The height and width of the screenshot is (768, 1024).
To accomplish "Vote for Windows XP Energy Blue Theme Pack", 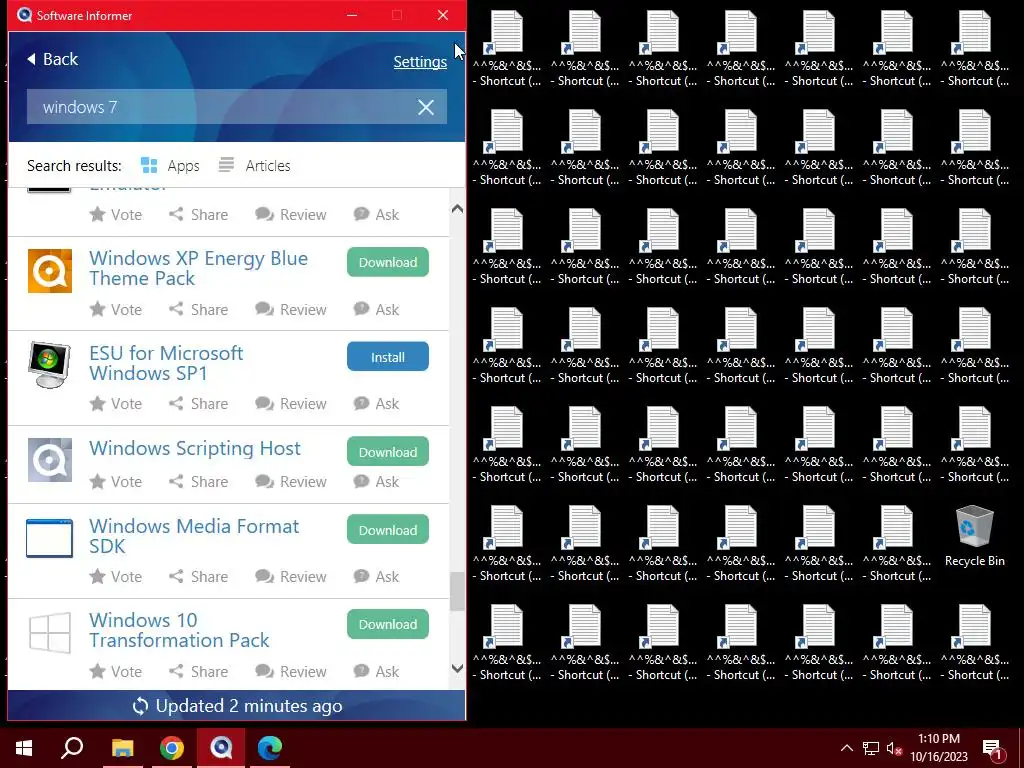I will pos(116,310).
